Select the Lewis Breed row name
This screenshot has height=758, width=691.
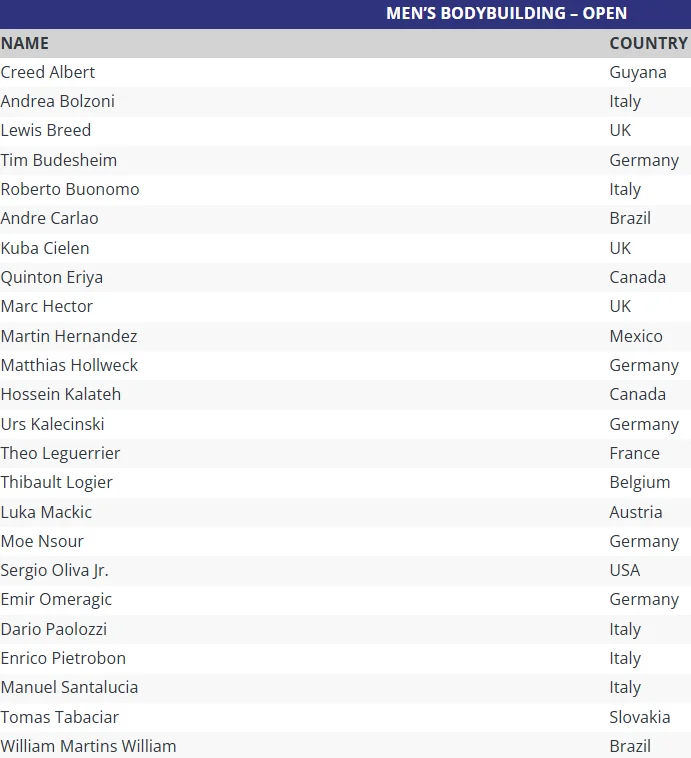(46, 130)
